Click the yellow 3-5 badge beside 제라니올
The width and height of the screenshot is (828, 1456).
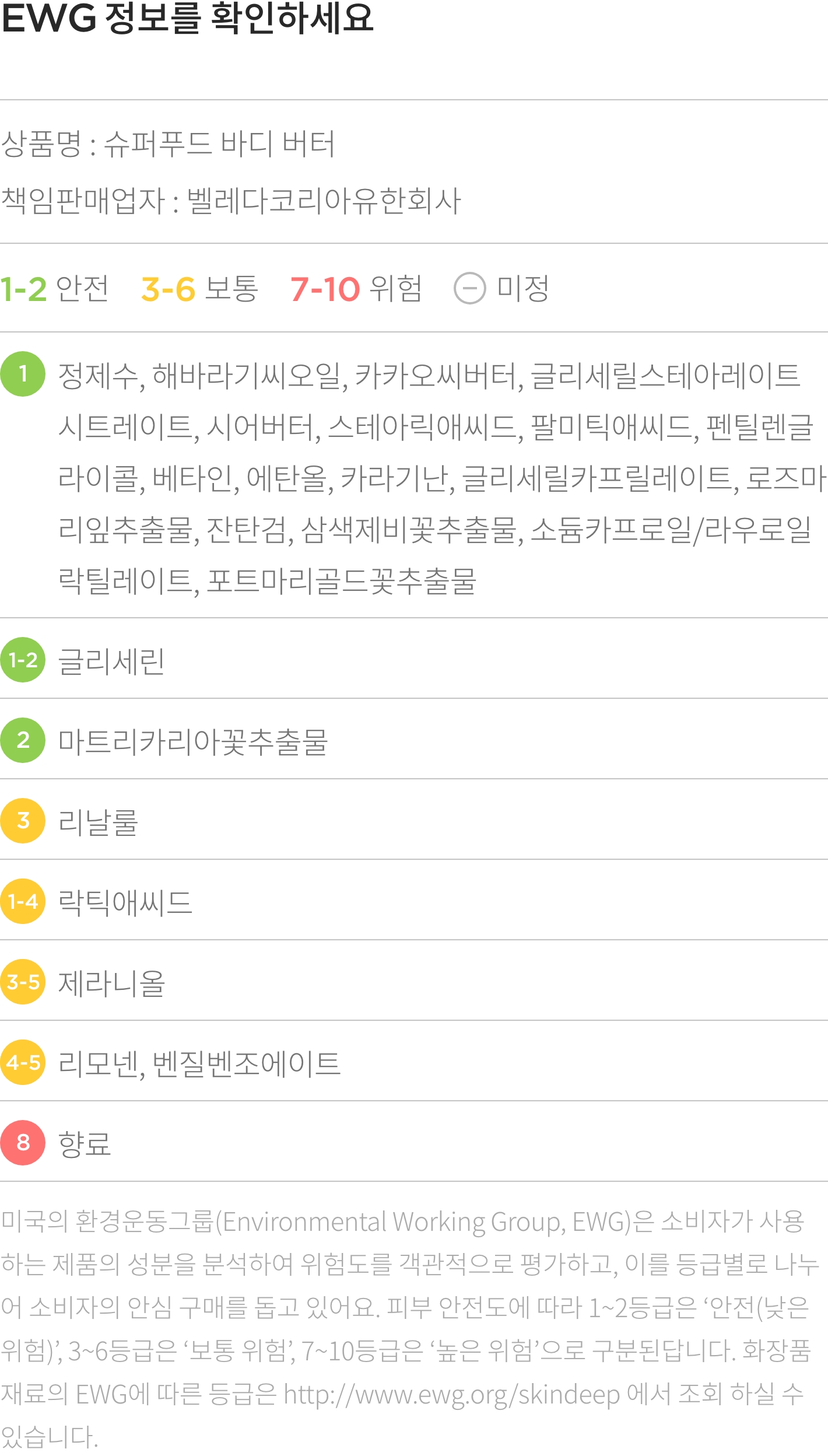click(23, 982)
